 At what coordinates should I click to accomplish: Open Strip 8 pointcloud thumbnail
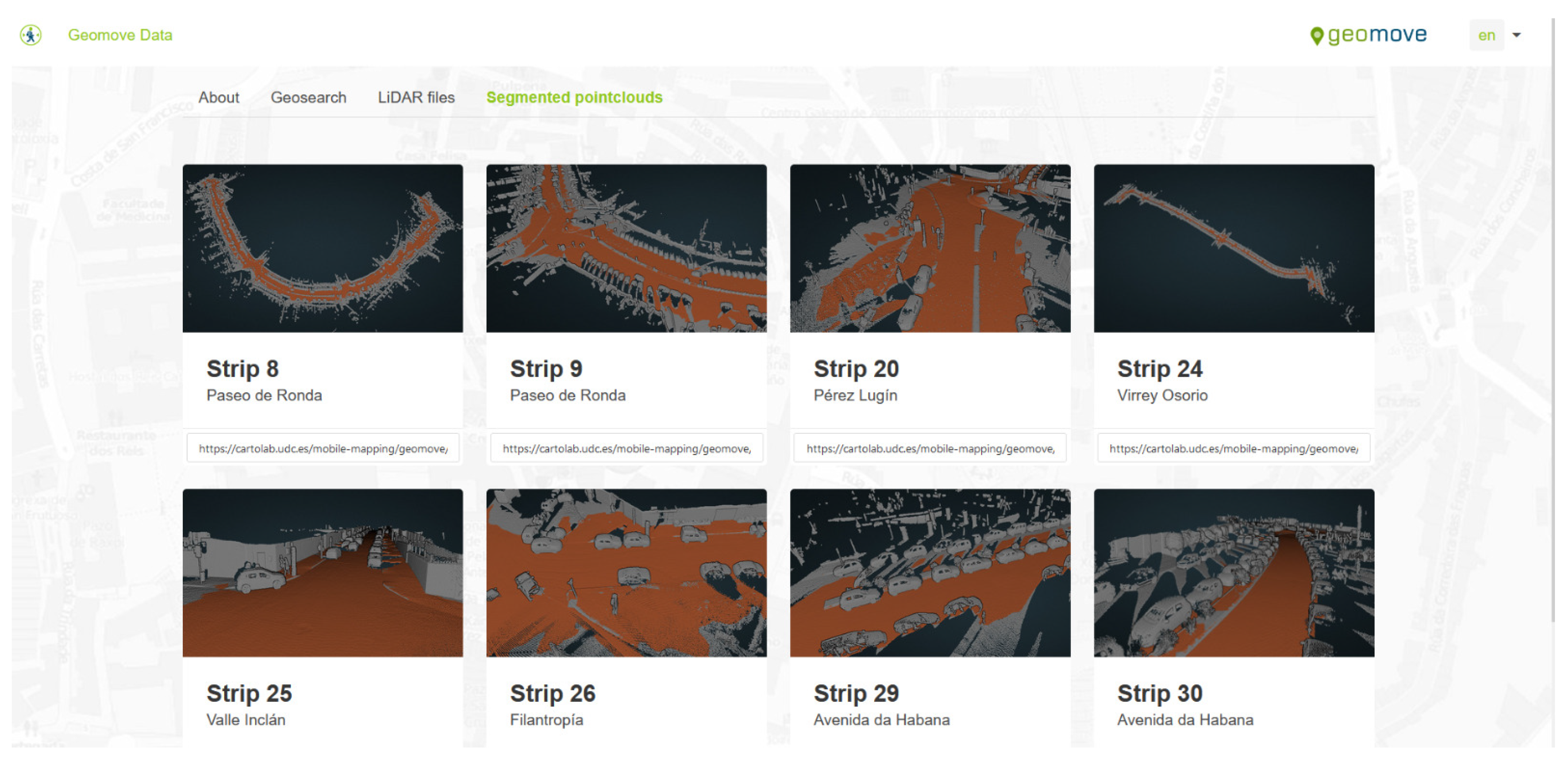[x=323, y=248]
